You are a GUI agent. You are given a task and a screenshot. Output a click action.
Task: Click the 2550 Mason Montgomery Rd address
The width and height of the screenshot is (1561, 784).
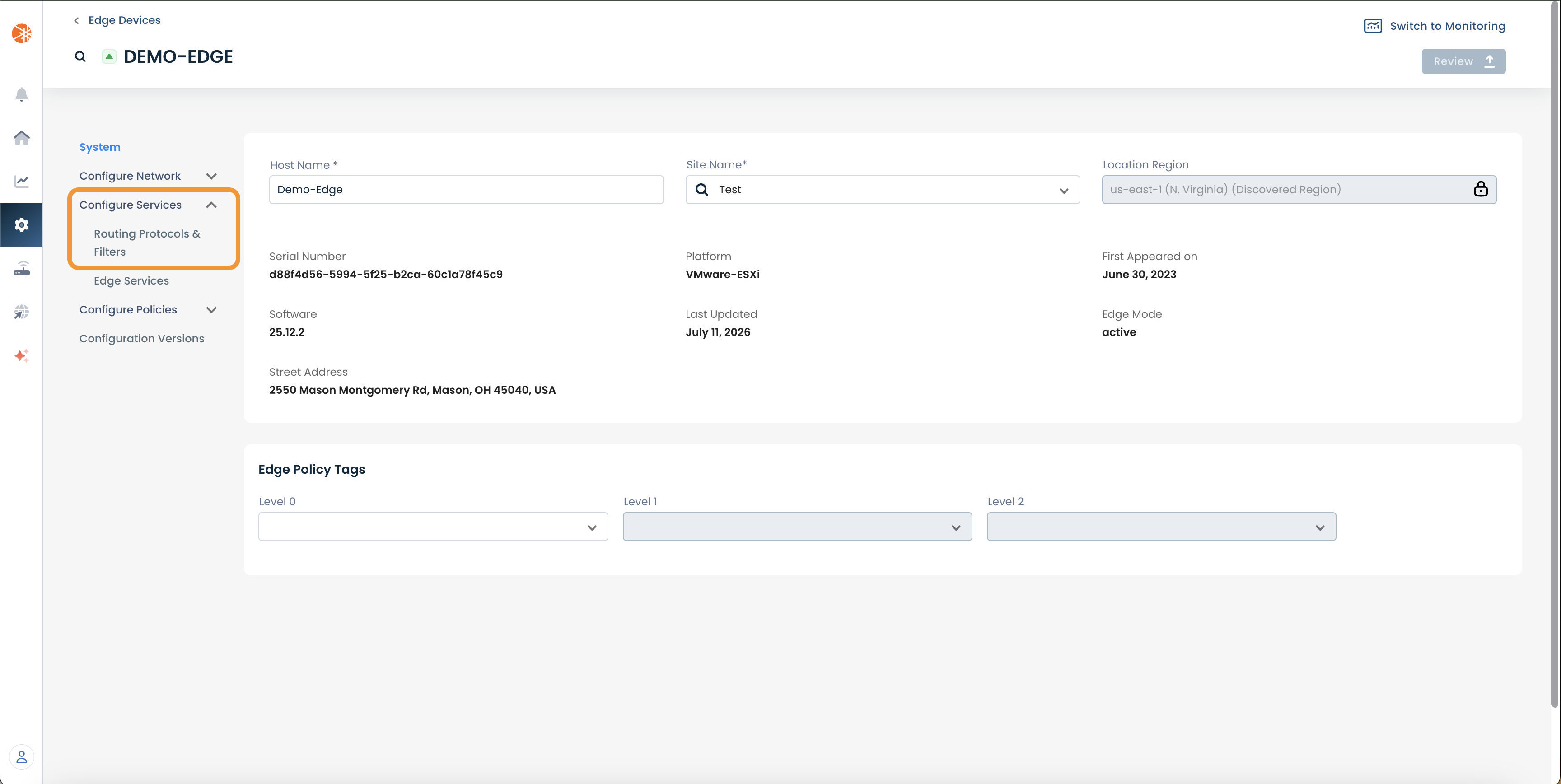click(x=412, y=390)
